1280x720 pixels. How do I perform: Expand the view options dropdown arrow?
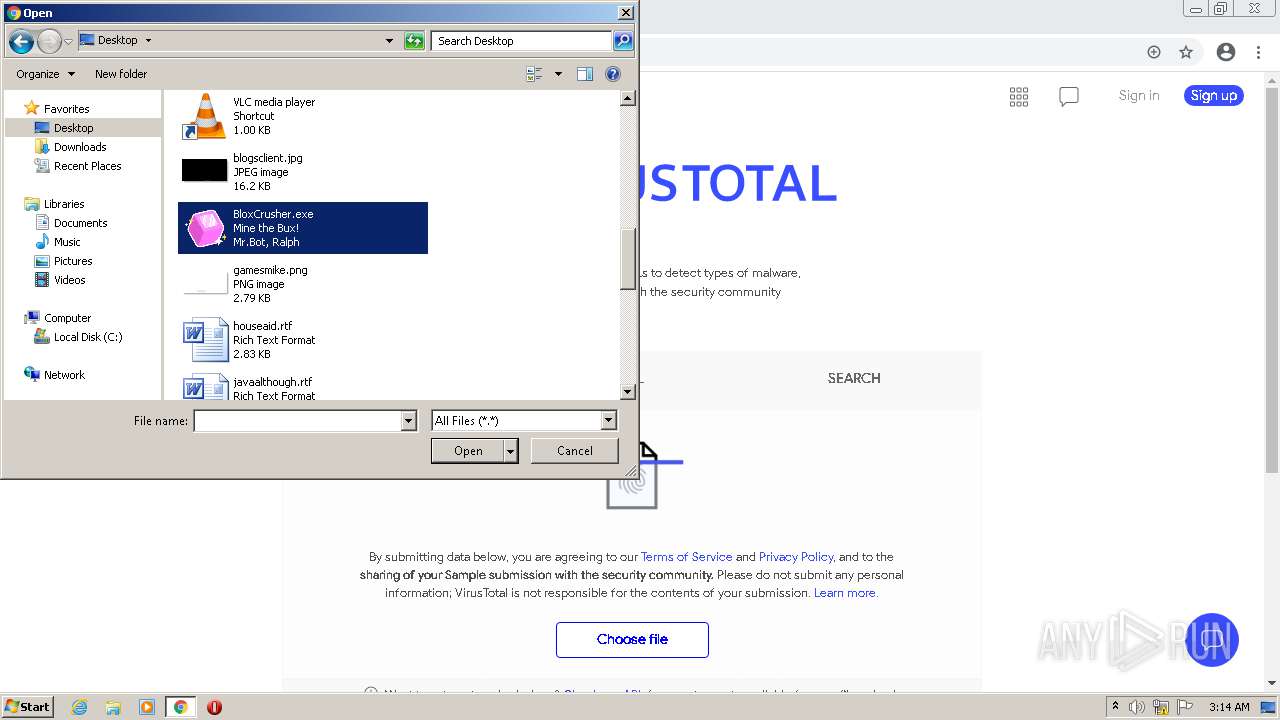[558, 74]
